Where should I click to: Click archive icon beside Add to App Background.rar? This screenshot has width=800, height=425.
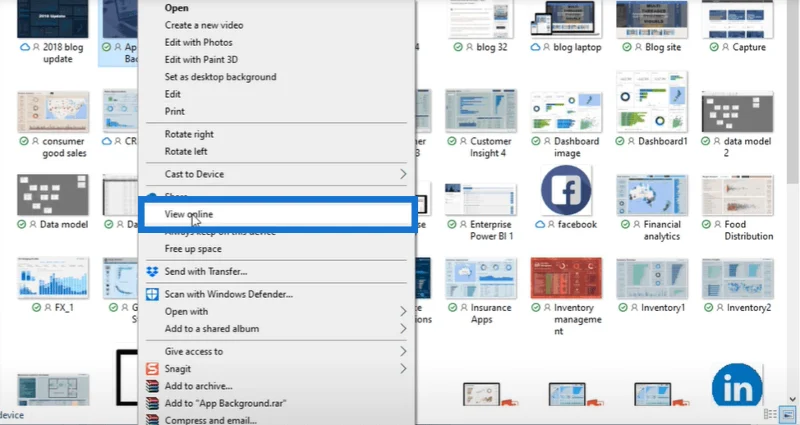(152, 404)
